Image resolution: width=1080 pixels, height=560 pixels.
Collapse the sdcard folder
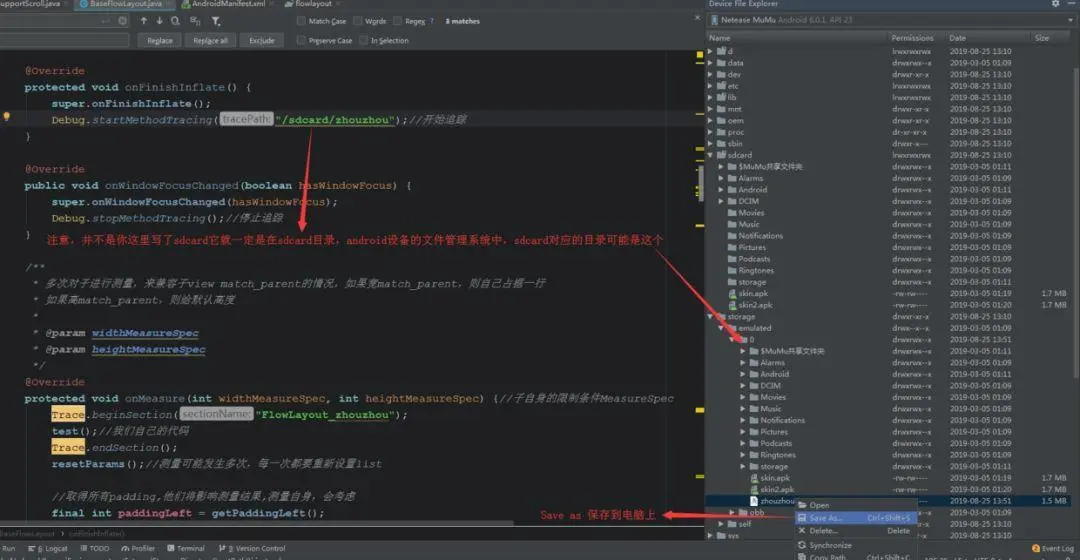click(710, 155)
